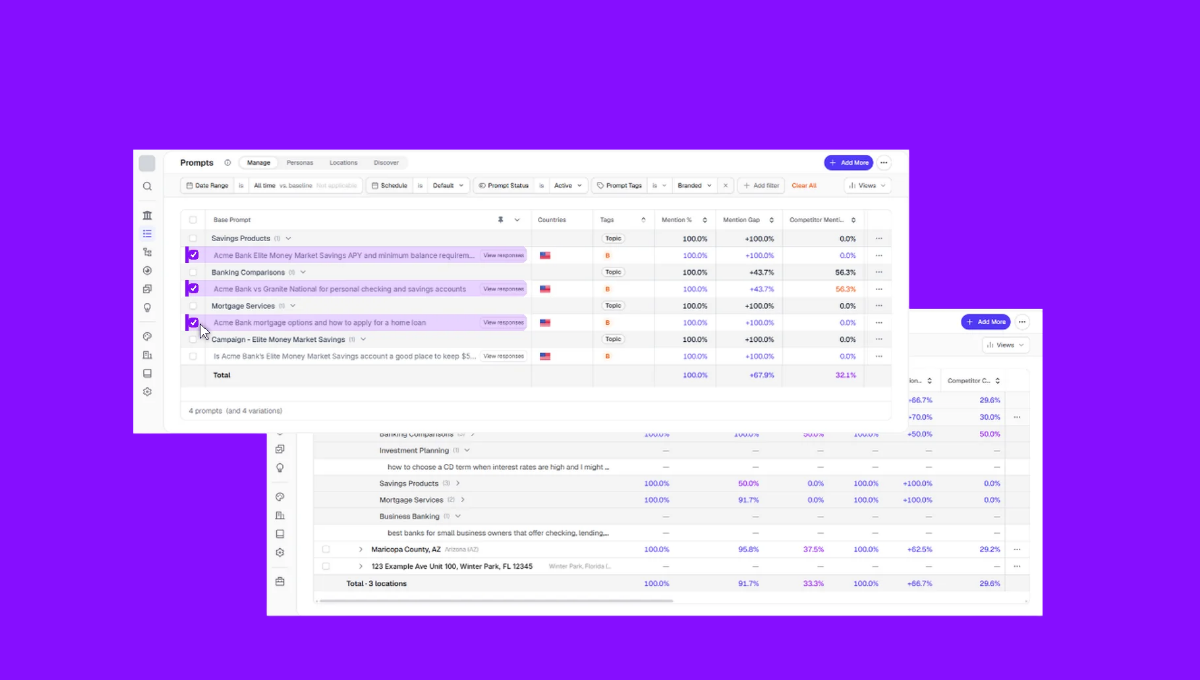
Task: Switch to the Locations tab
Action: 343,163
